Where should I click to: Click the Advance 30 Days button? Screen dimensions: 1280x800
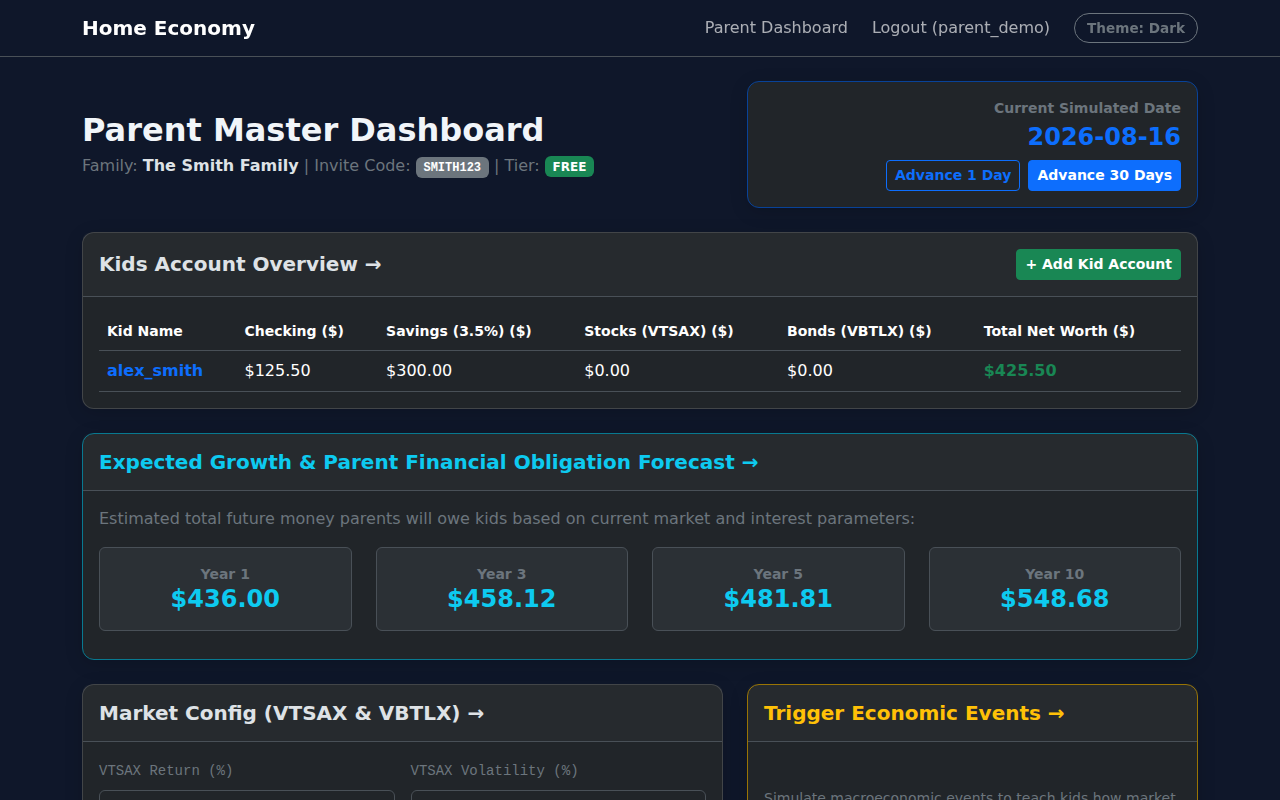coord(1104,175)
